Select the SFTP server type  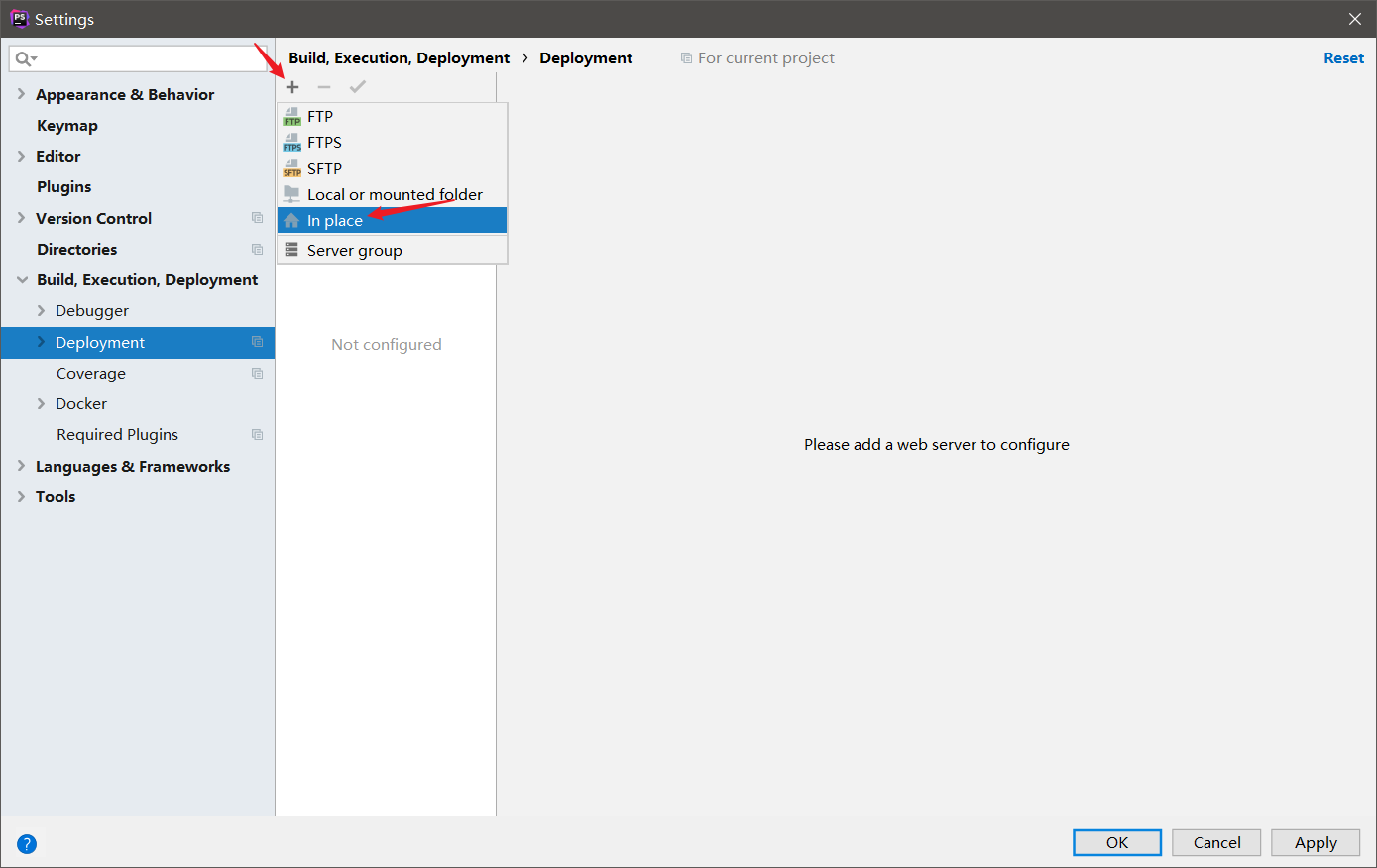tap(325, 168)
